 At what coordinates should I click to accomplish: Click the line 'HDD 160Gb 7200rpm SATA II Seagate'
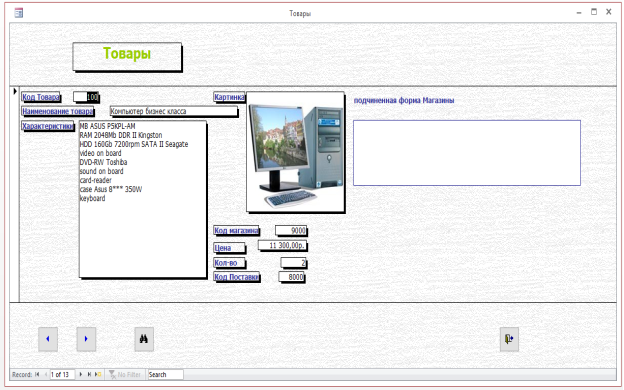click(x=134, y=144)
